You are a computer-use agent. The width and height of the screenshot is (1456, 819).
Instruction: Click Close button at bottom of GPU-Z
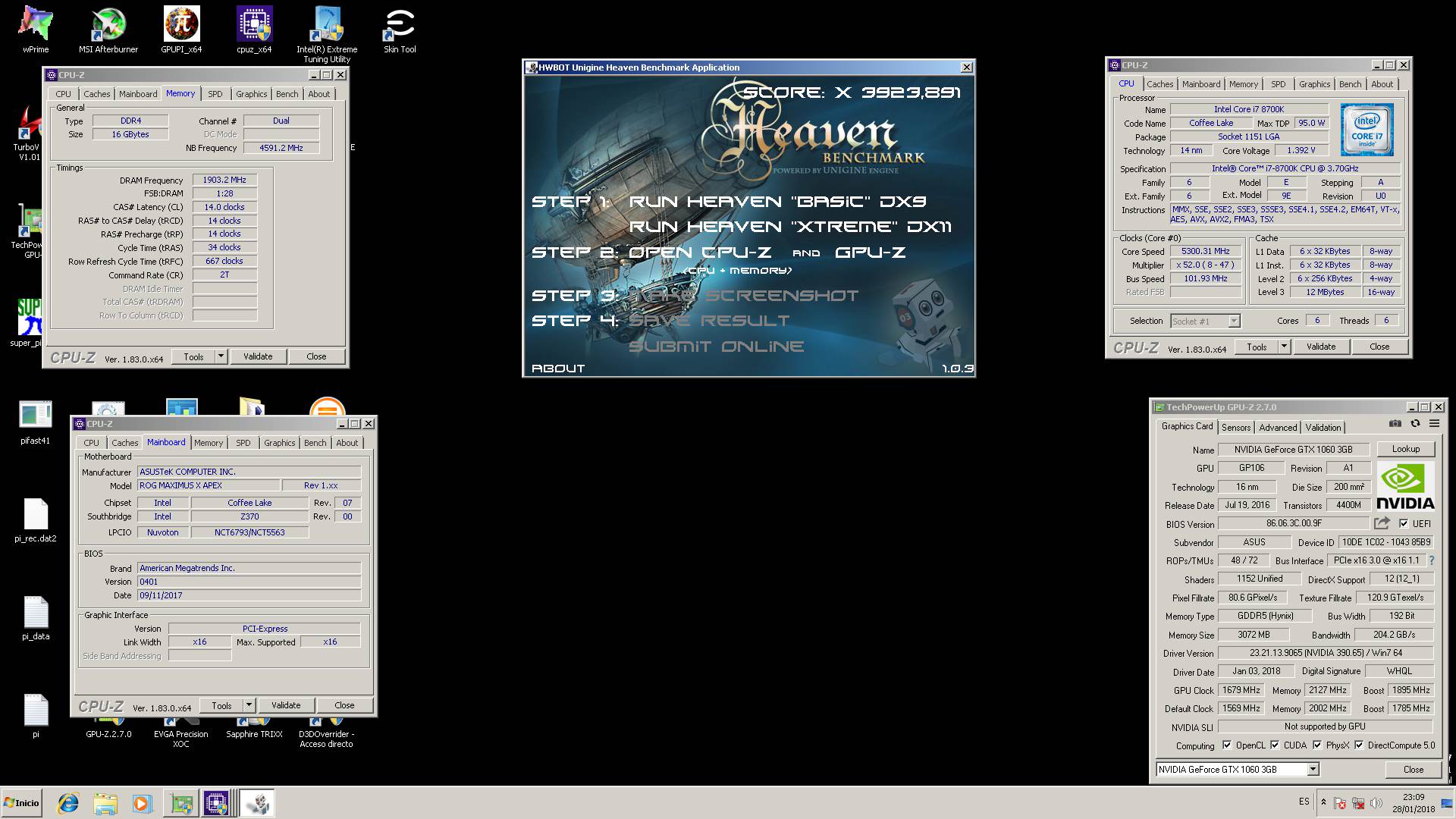click(x=1414, y=769)
